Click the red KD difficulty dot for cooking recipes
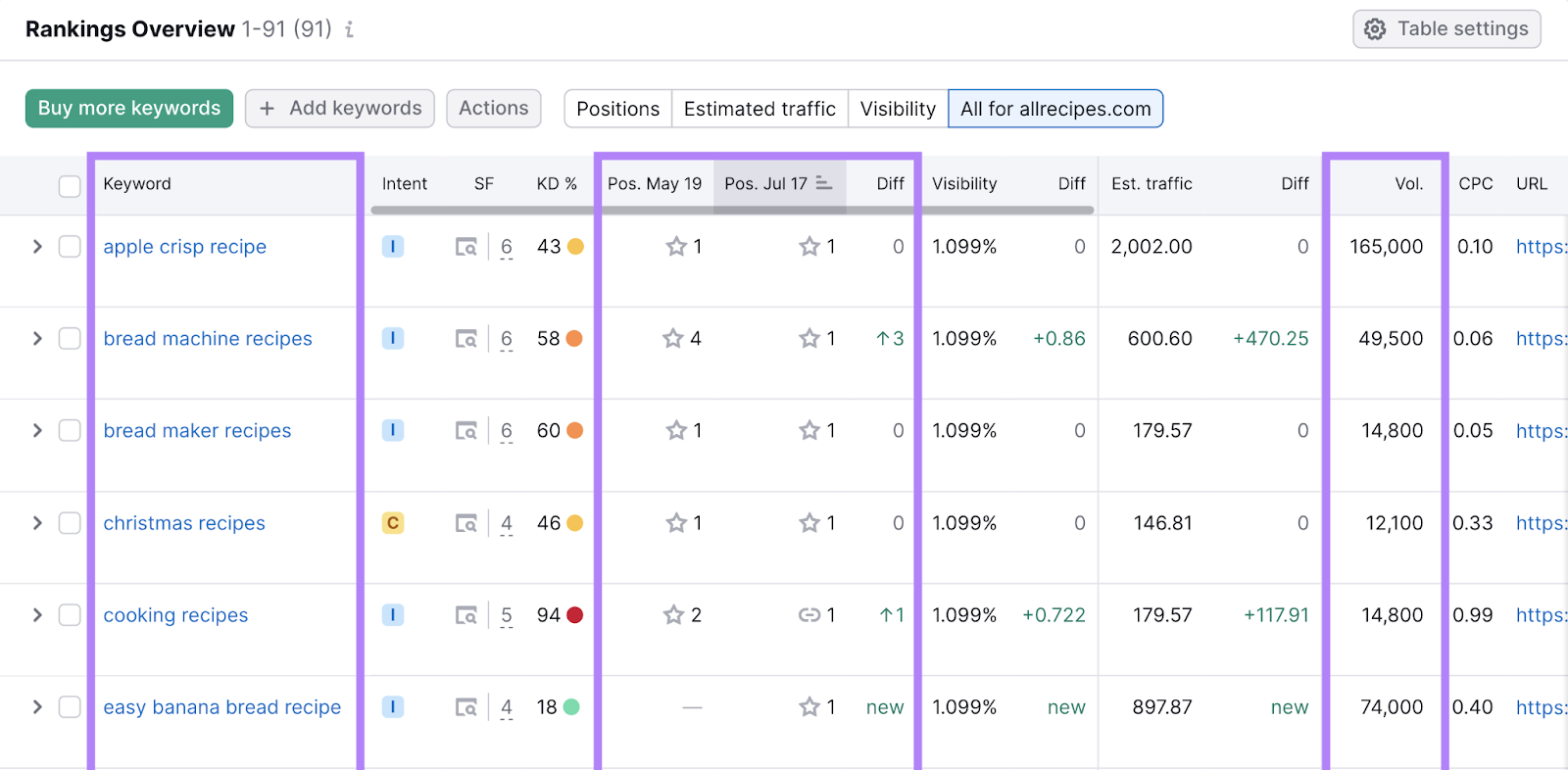1568x770 pixels. click(x=575, y=615)
